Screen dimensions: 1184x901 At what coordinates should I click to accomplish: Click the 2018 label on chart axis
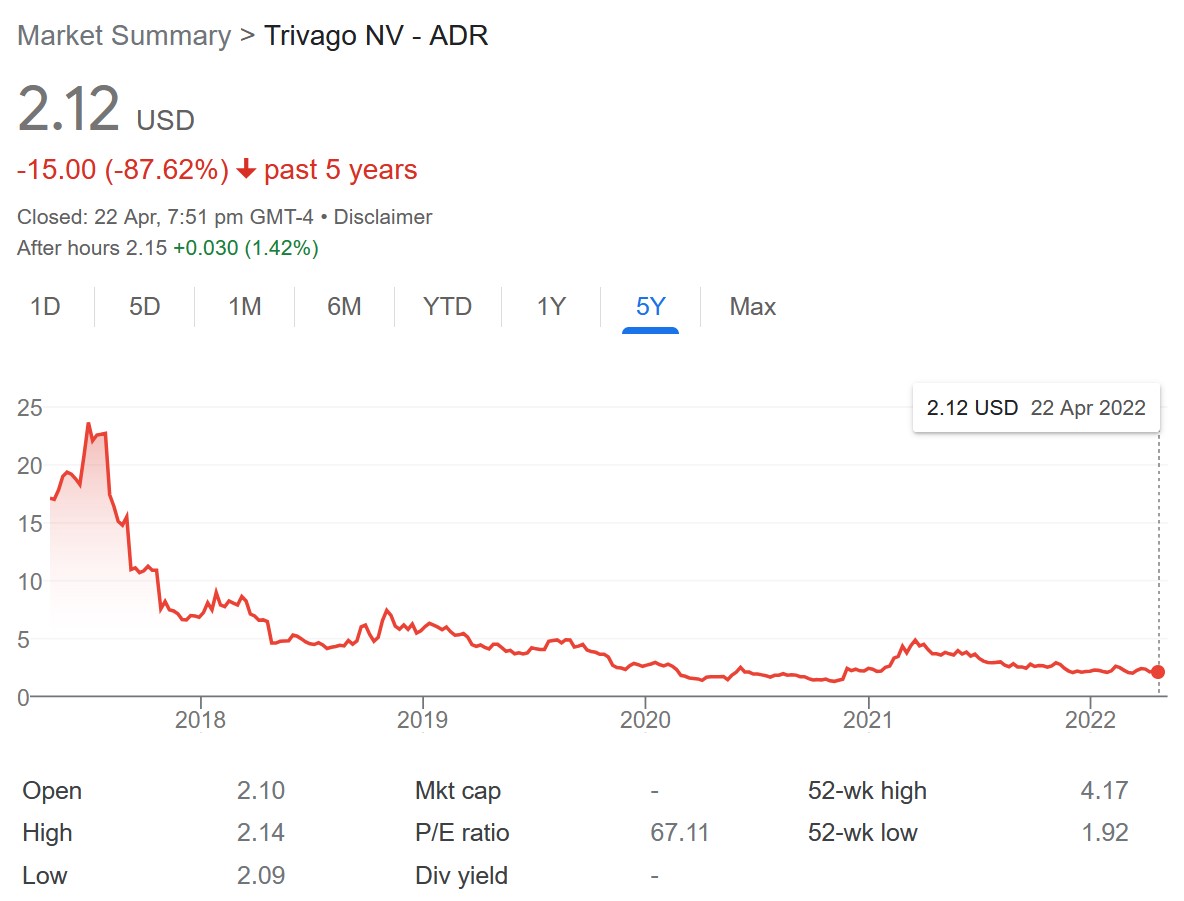(201, 720)
